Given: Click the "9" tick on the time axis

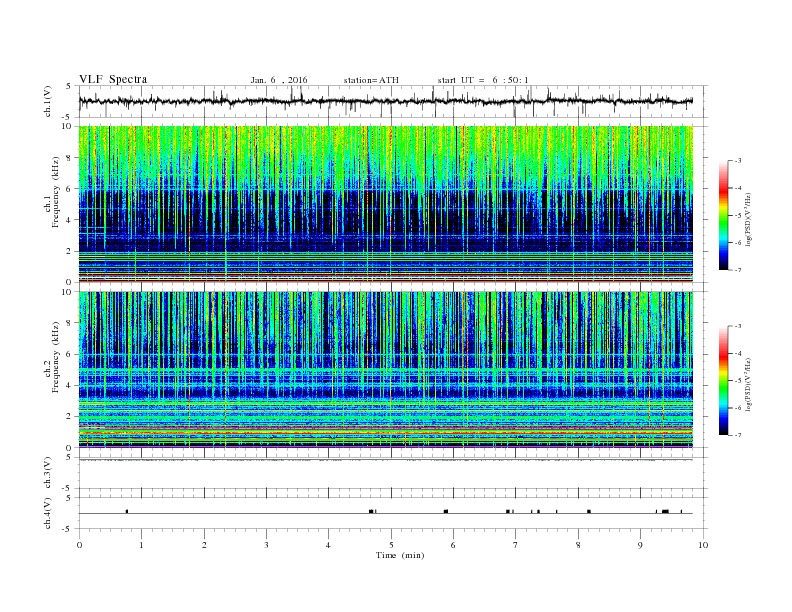Looking at the screenshot, I should [x=640, y=545].
